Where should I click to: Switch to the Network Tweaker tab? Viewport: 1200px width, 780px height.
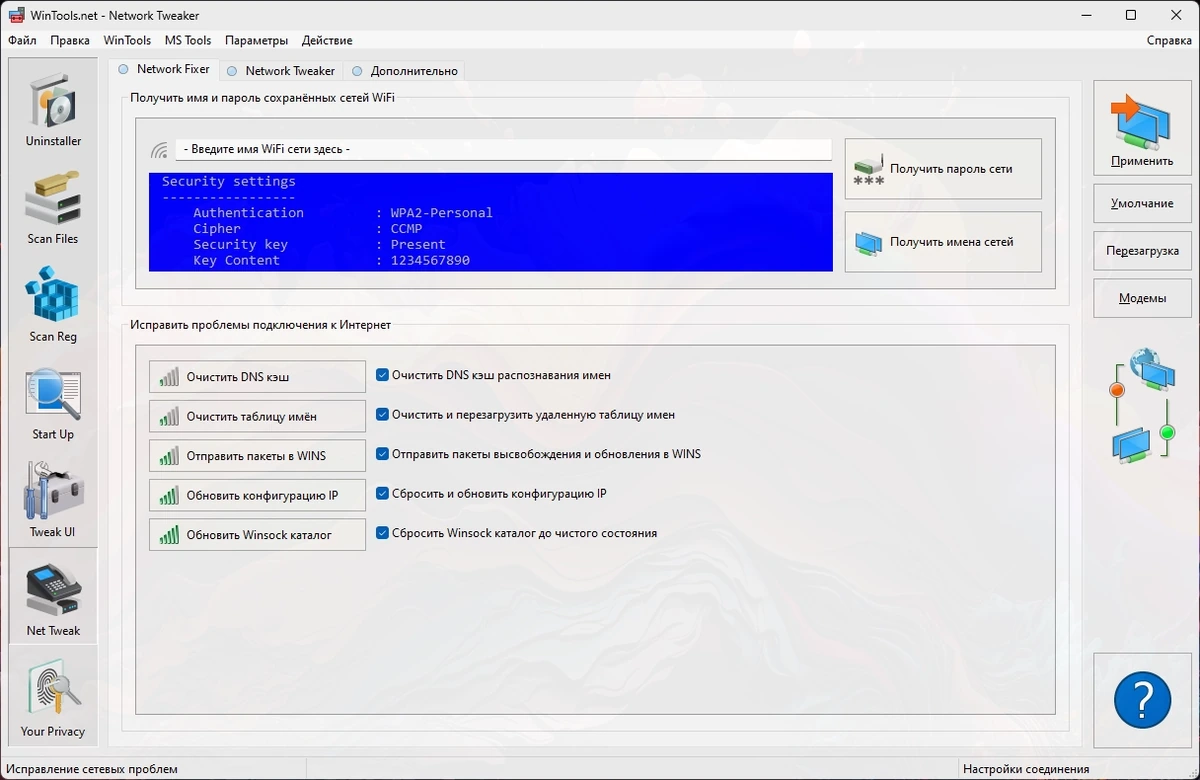tap(281, 71)
